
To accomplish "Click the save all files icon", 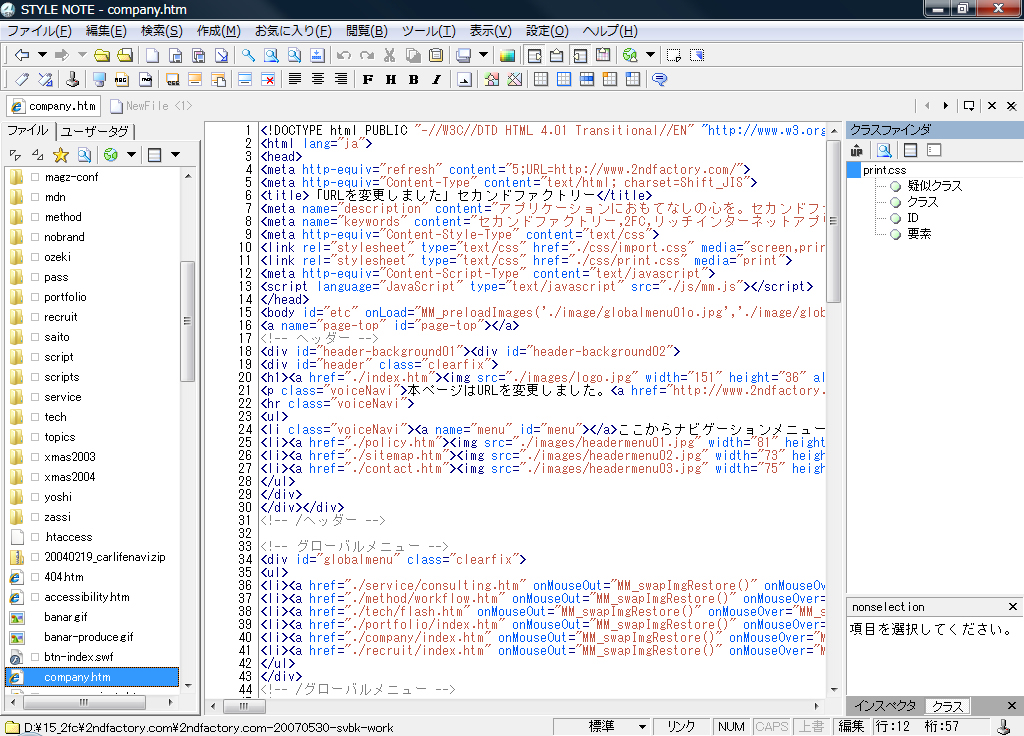I will pyautogui.click(x=199, y=56).
